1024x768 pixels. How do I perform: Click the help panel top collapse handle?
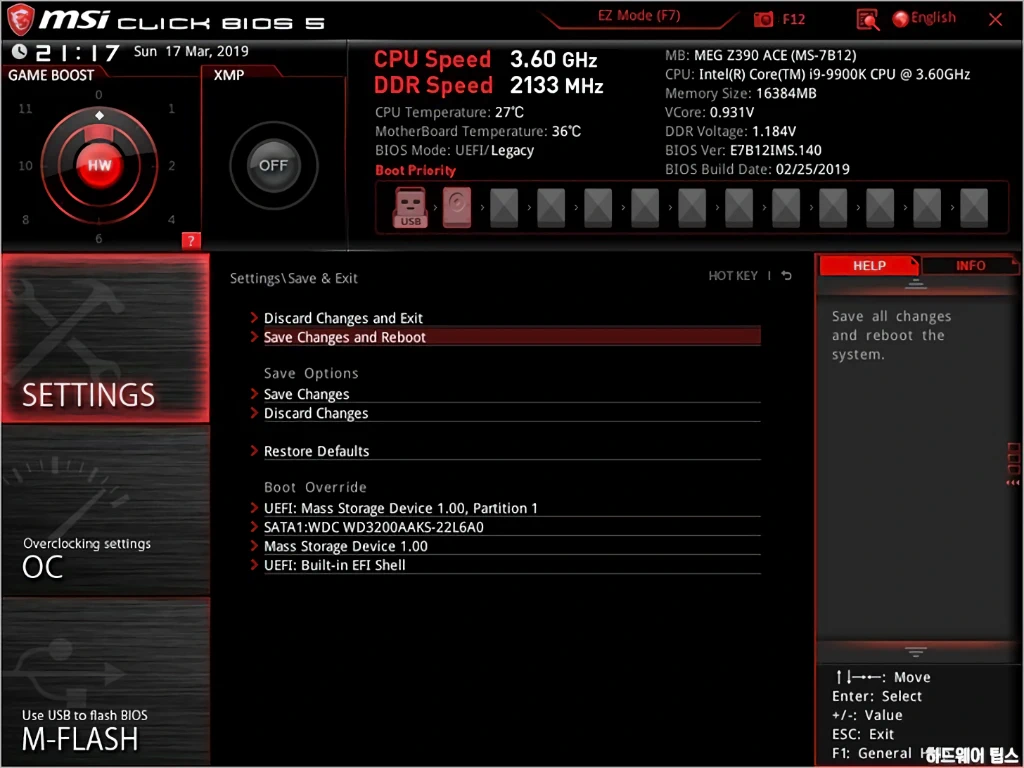[916, 284]
